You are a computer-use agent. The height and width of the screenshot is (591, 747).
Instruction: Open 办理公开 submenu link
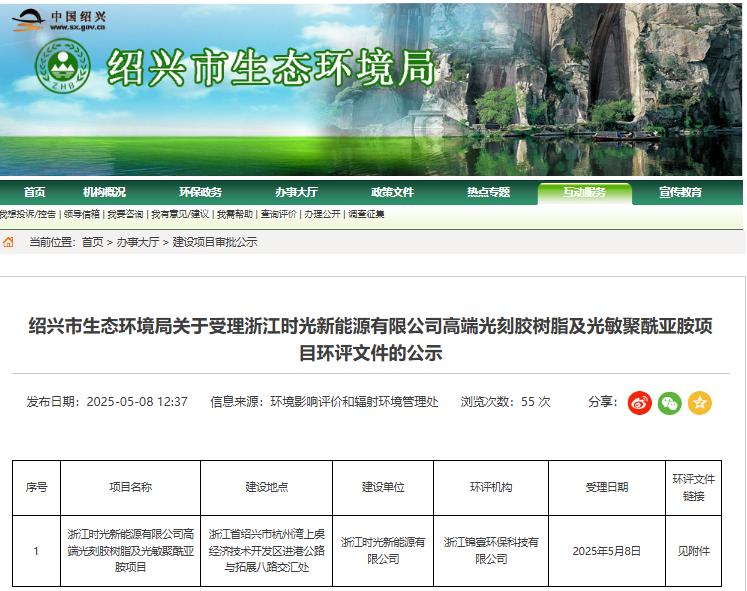pyautogui.click(x=323, y=214)
